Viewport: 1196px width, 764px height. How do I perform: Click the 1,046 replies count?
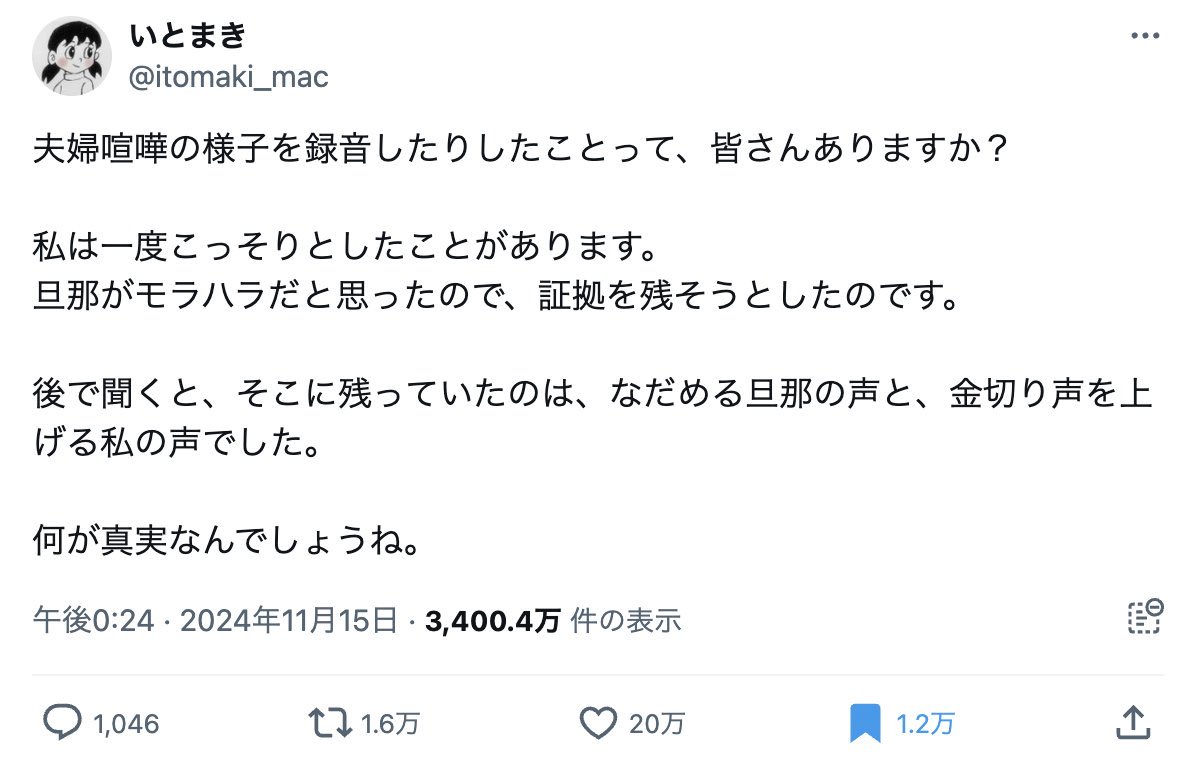tap(125, 724)
